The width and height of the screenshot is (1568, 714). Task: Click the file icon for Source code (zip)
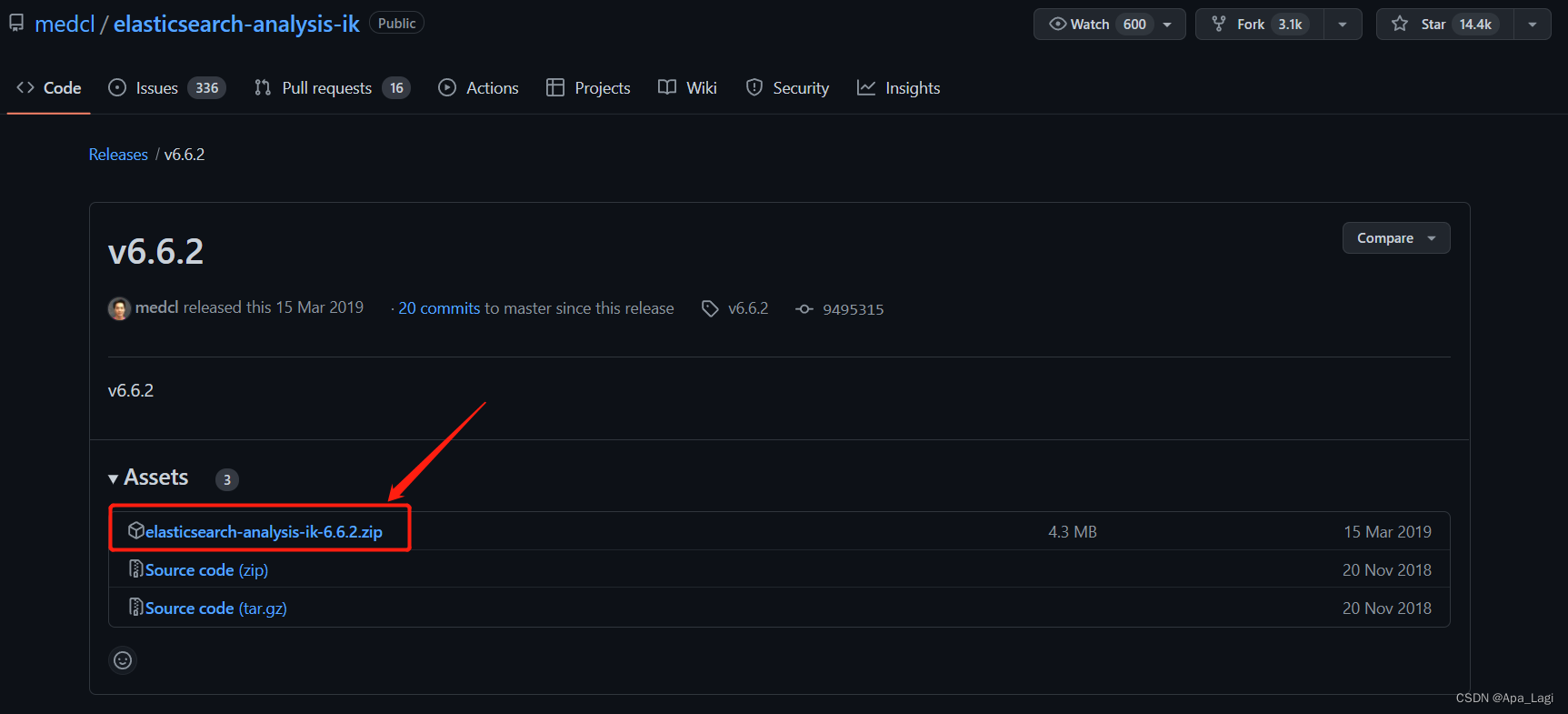(136, 568)
